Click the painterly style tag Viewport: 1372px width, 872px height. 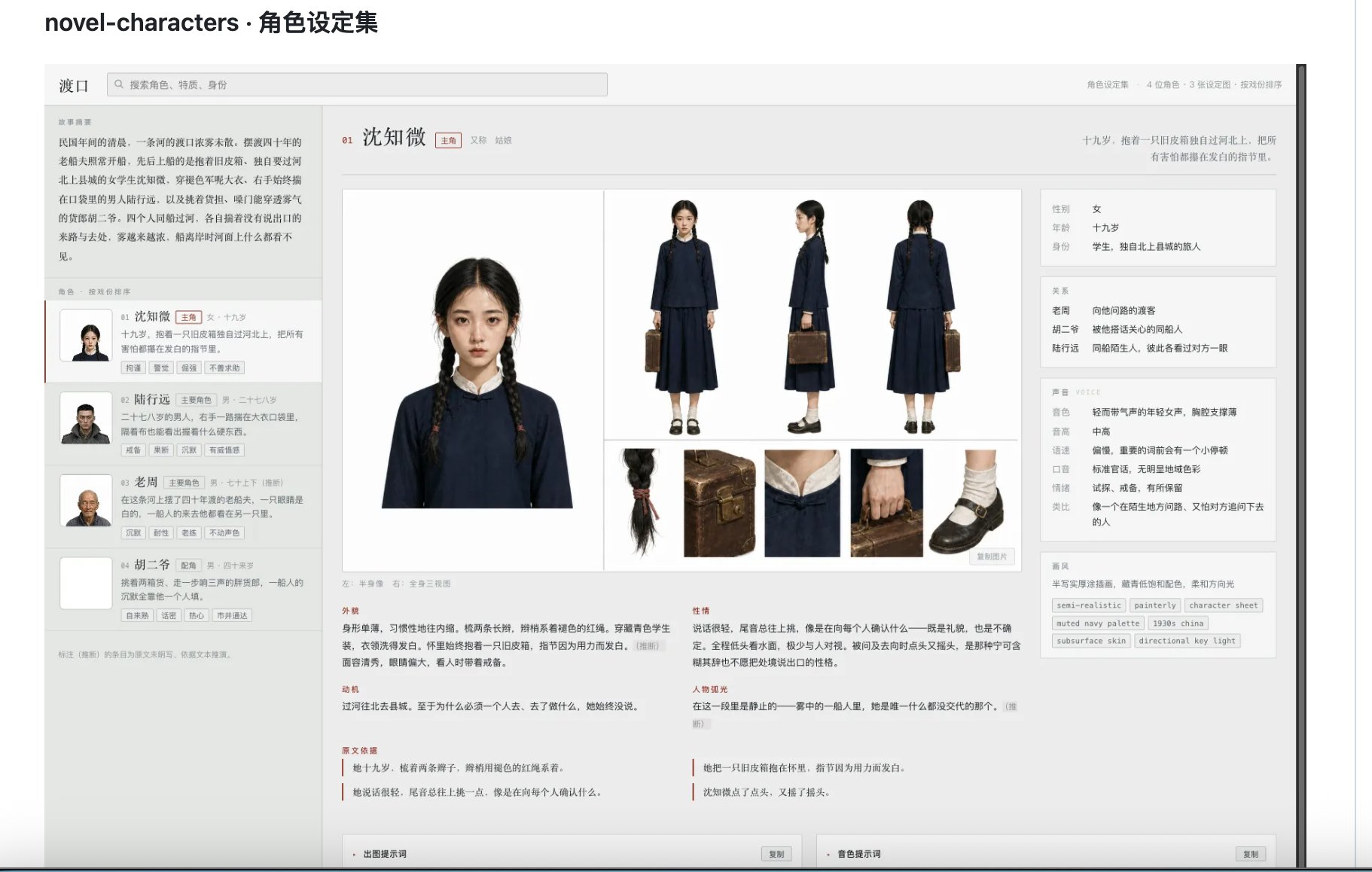pyautogui.click(x=1154, y=605)
